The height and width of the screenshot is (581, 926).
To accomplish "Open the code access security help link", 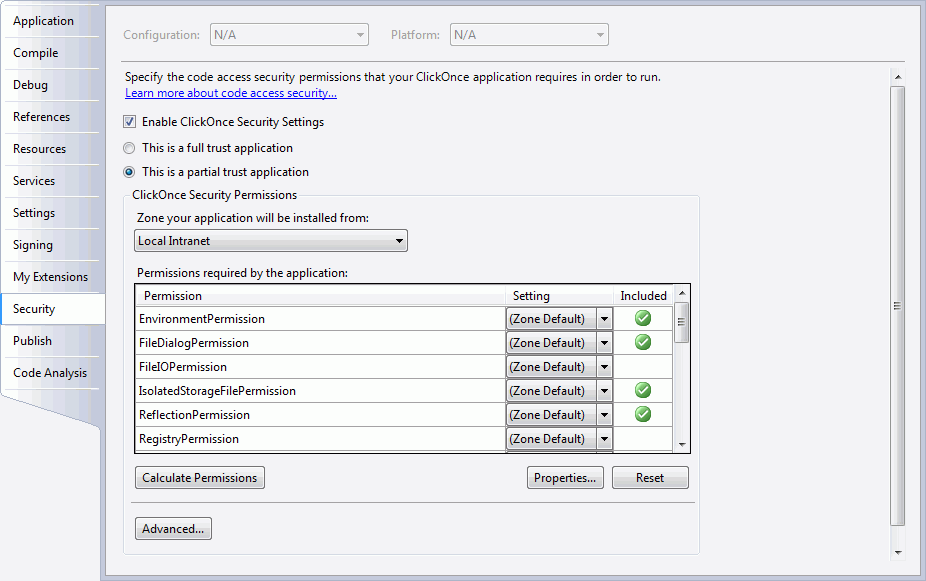I will click(x=230, y=93).
